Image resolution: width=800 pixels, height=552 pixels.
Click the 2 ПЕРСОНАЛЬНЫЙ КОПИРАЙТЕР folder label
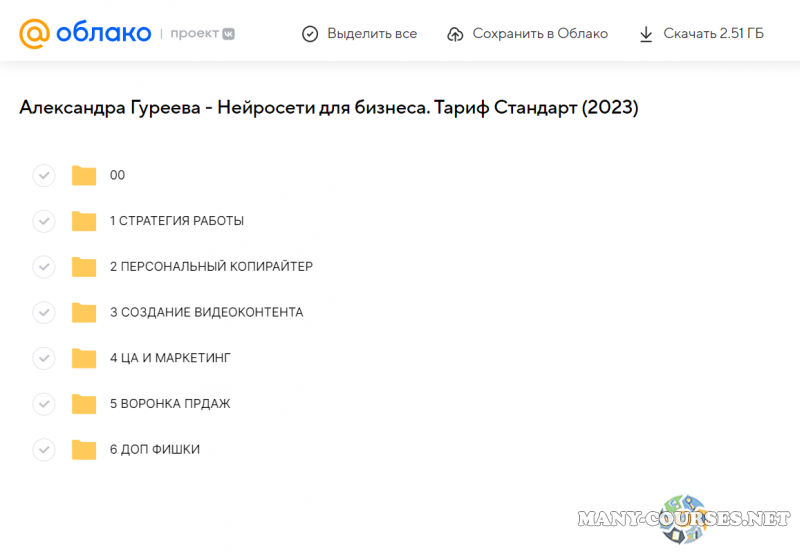[x=211, y=267]
